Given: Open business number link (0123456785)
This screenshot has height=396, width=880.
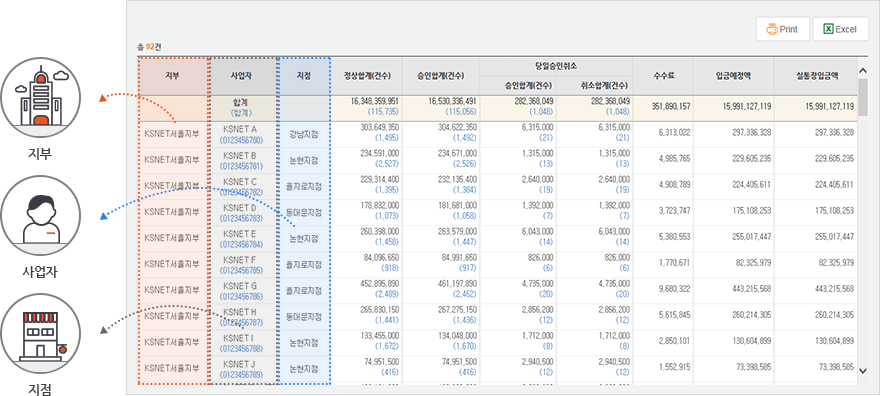Looking at the screenshot, I should (x=242, y=270).
